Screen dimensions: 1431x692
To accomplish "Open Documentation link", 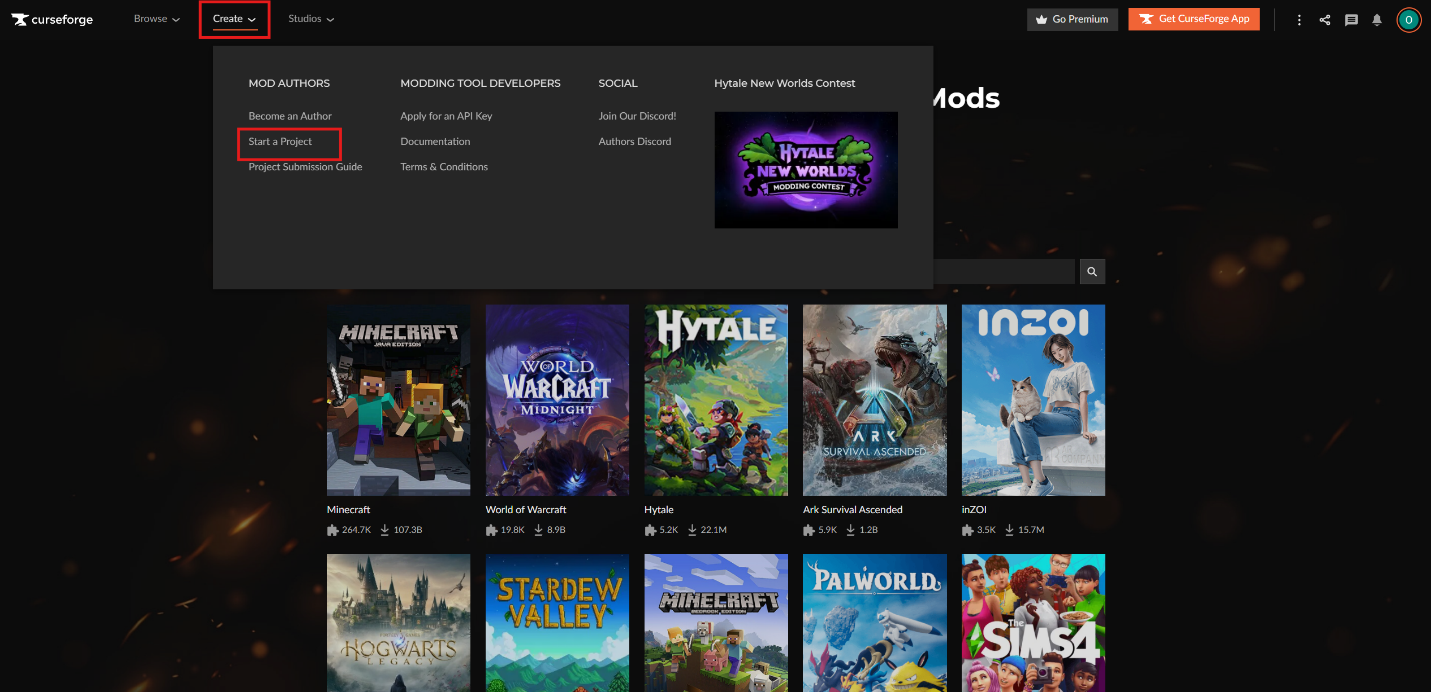I will pos(435,142).
